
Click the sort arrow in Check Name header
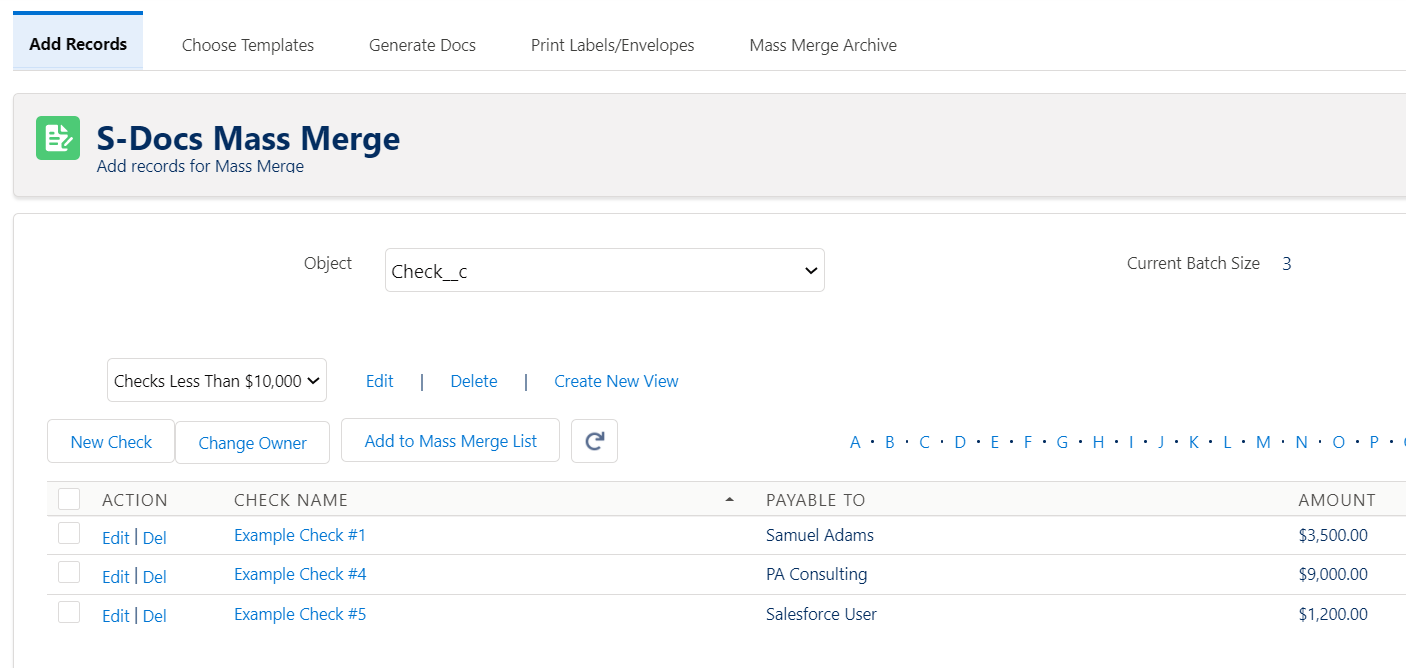click(729, 500)
